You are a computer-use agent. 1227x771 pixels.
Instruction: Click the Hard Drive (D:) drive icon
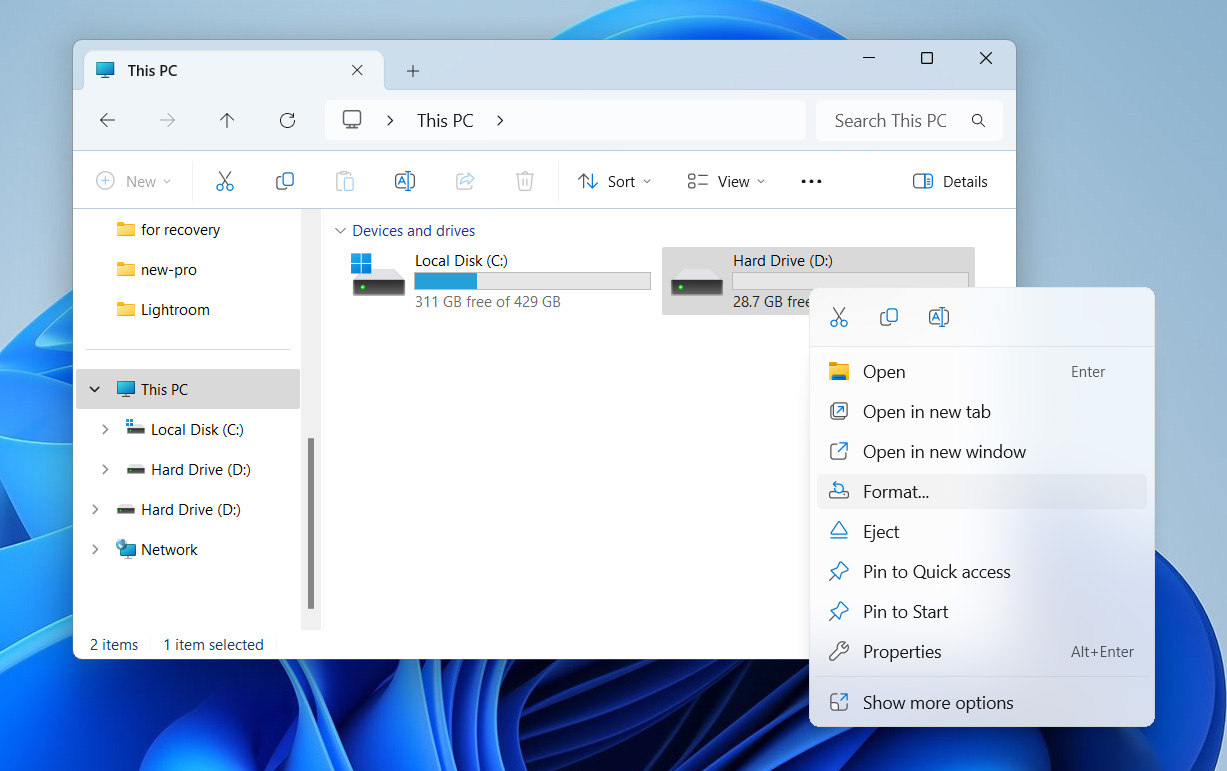point(697,281)
